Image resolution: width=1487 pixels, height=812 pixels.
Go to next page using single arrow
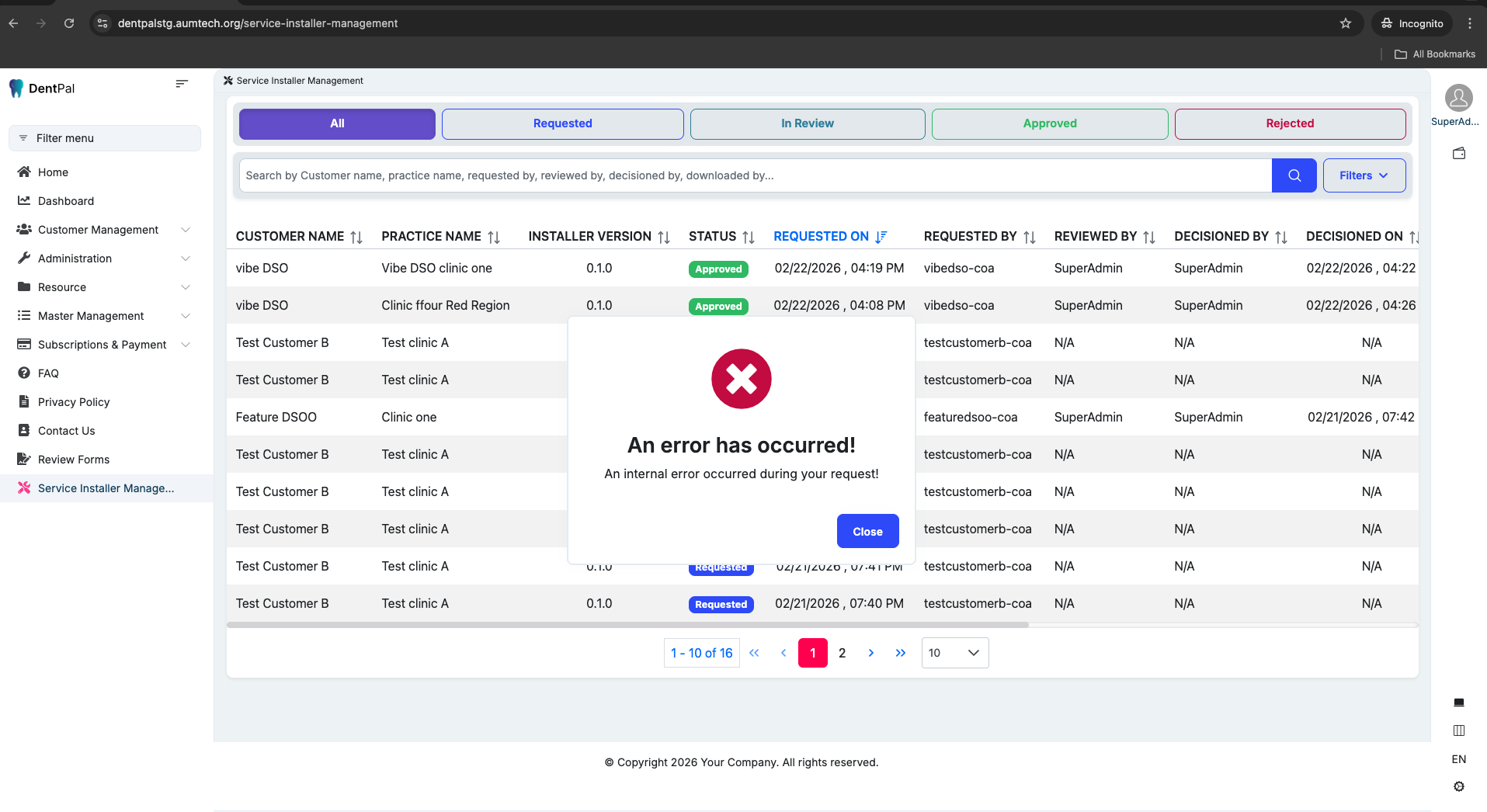(x=870, y=653)
